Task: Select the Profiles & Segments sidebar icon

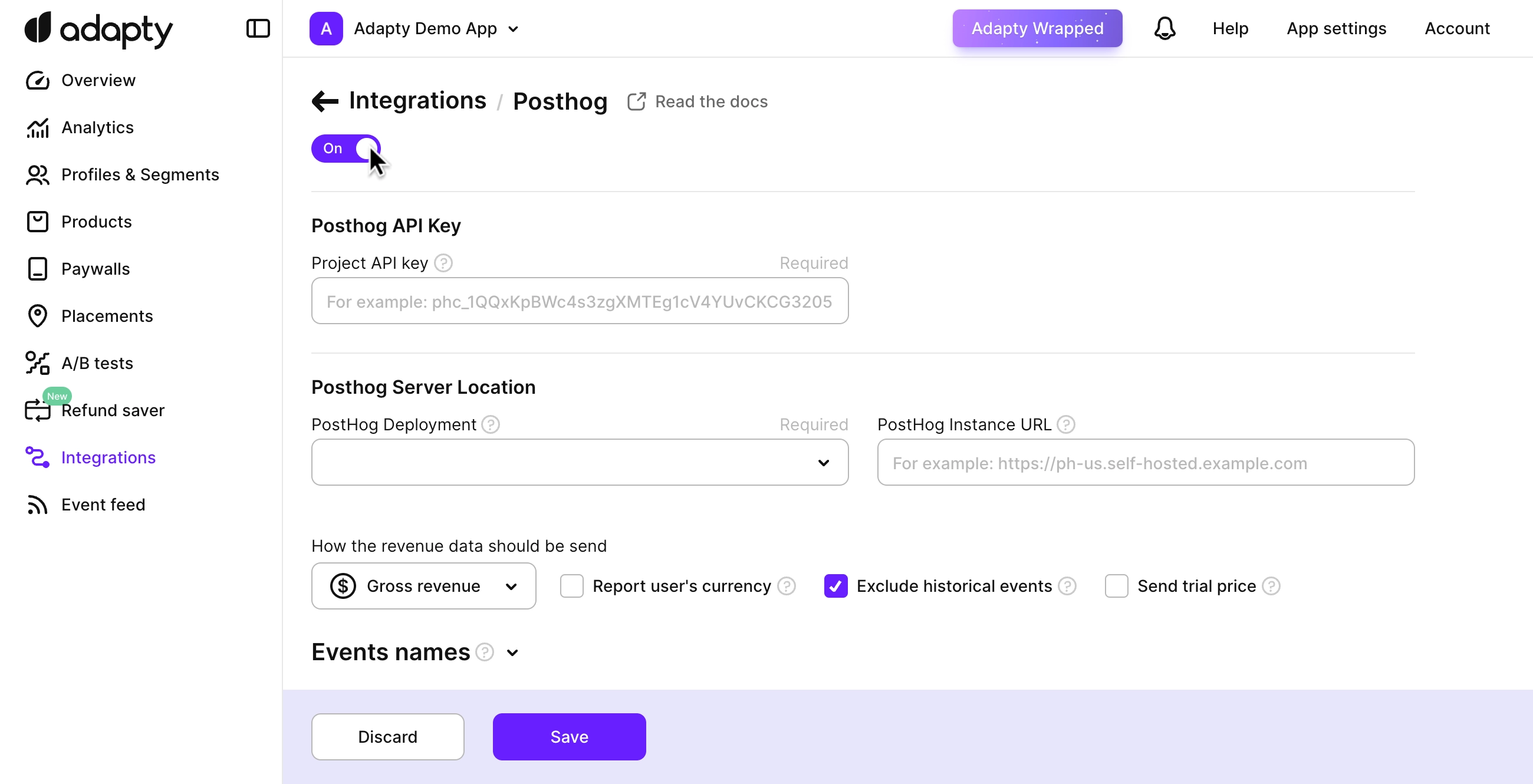Action: [38, 175]
